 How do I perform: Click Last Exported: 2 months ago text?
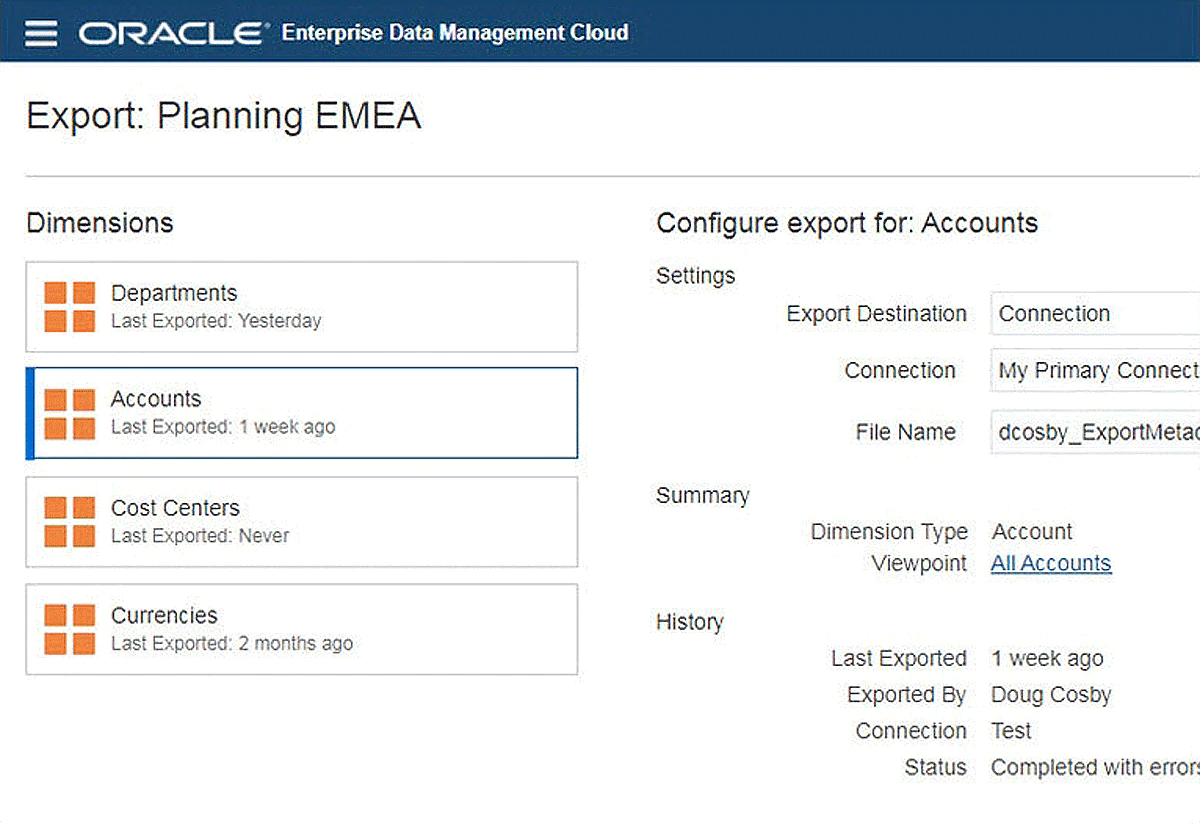click(231, 643)
